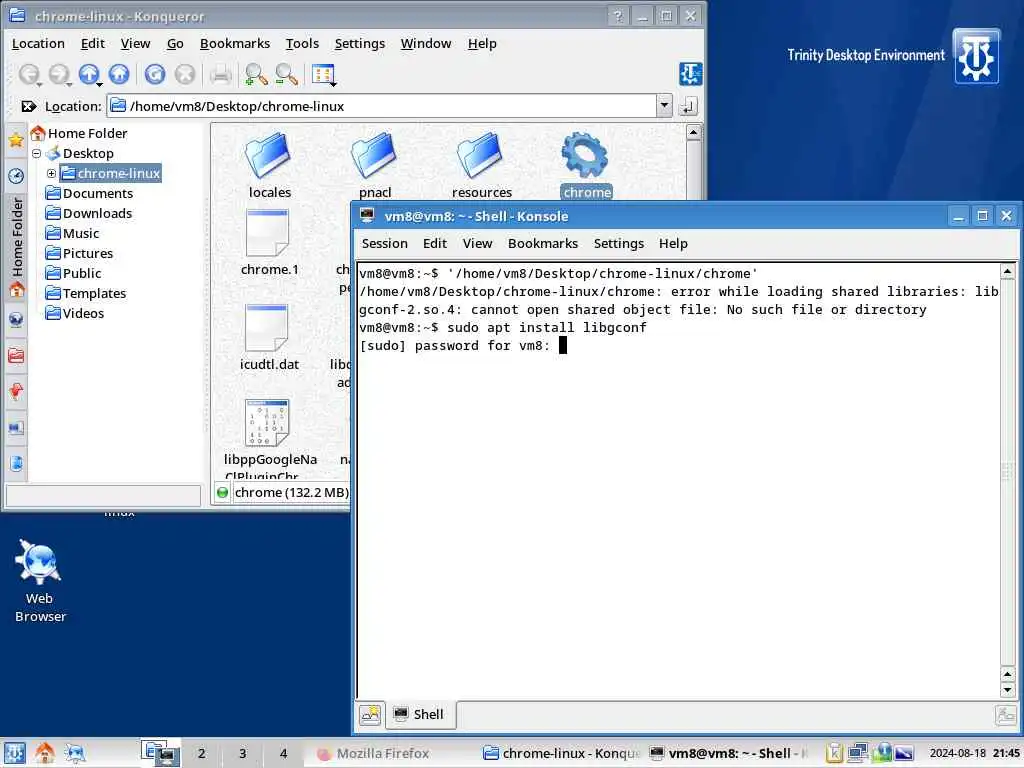This screenshot has width=1024, height=768.
Task: Select the chrome executable gear icon
Action: tap(585, 155)
